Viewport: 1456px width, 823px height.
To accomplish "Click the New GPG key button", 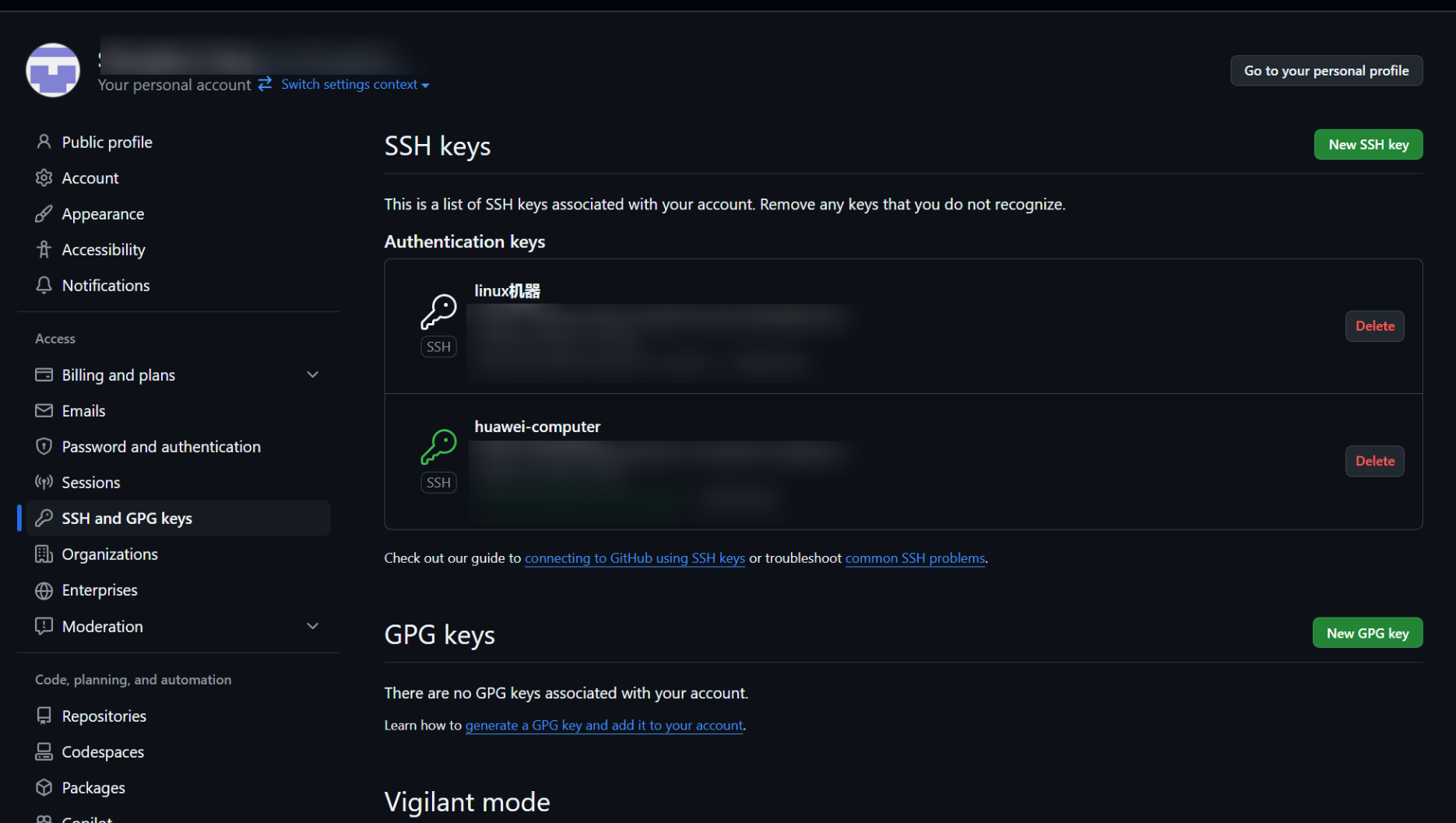I will point(1367,633).
